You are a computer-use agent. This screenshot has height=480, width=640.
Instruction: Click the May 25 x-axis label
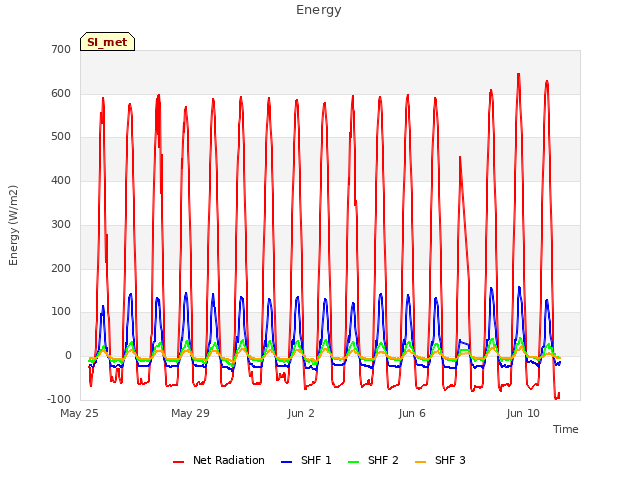(79, 413)
